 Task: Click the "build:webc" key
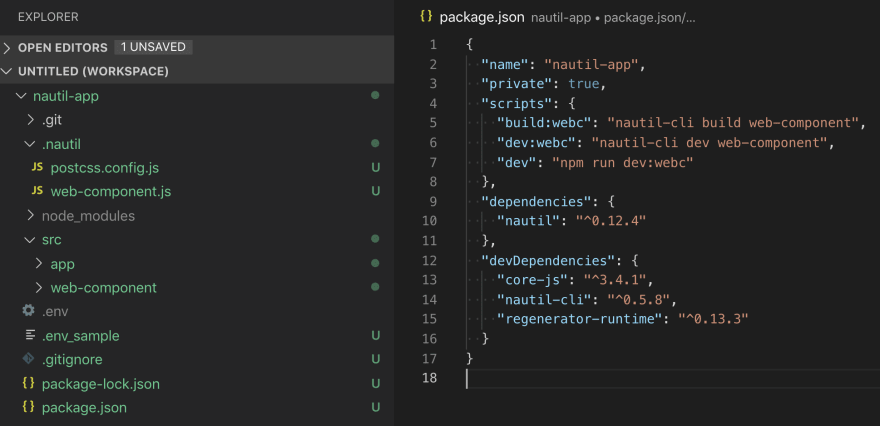[544, 123]
